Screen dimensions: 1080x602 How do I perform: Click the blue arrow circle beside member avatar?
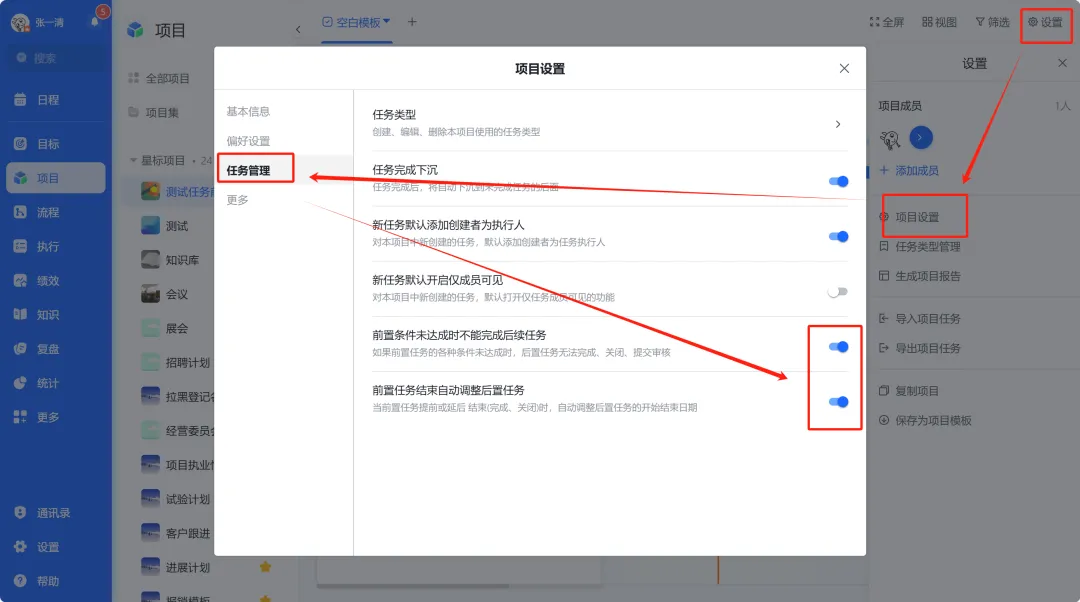click(x=921, y=138)
